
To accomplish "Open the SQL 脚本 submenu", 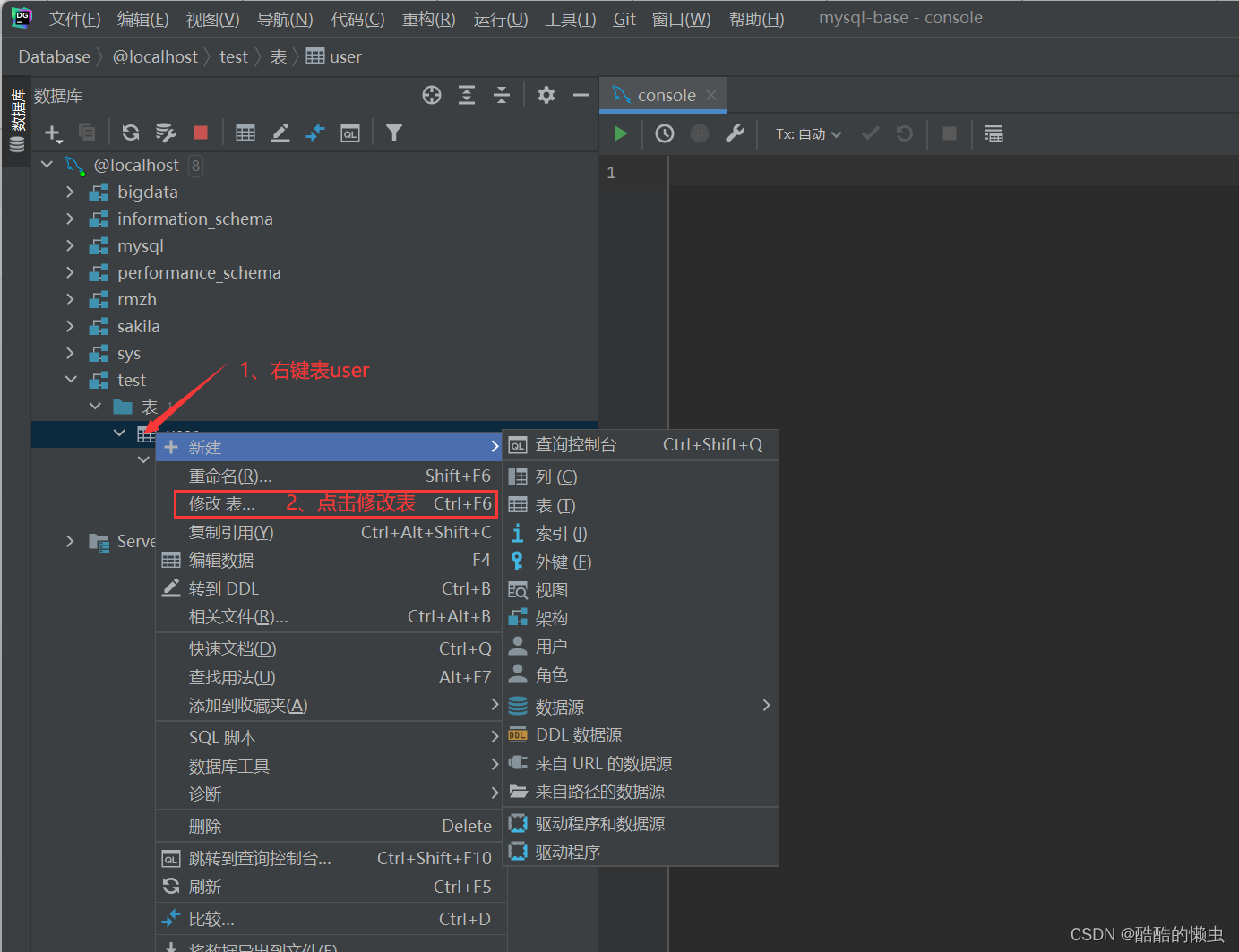I will [x=329, y=737].
